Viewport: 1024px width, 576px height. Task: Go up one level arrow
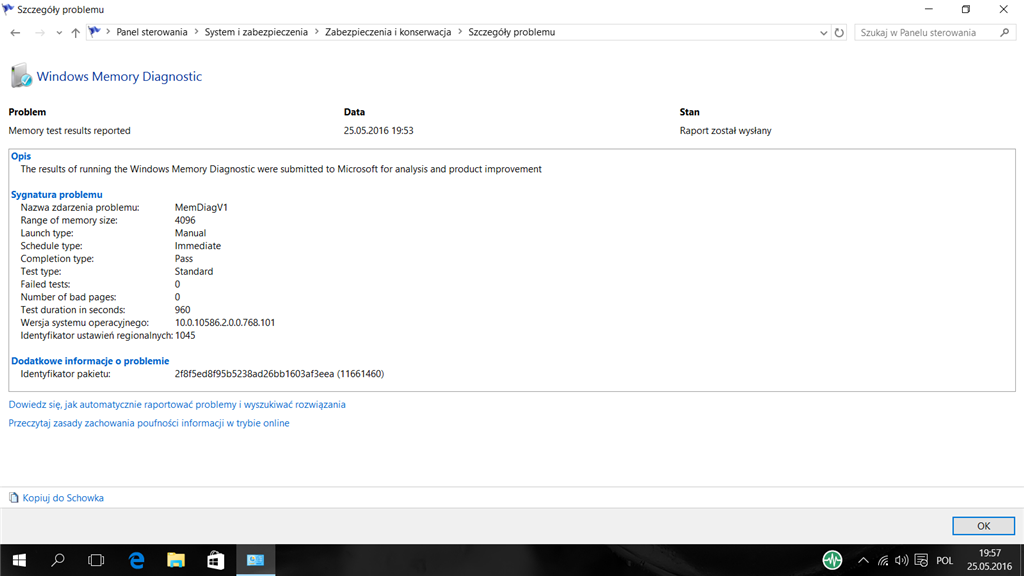click(x=75, y=33)
